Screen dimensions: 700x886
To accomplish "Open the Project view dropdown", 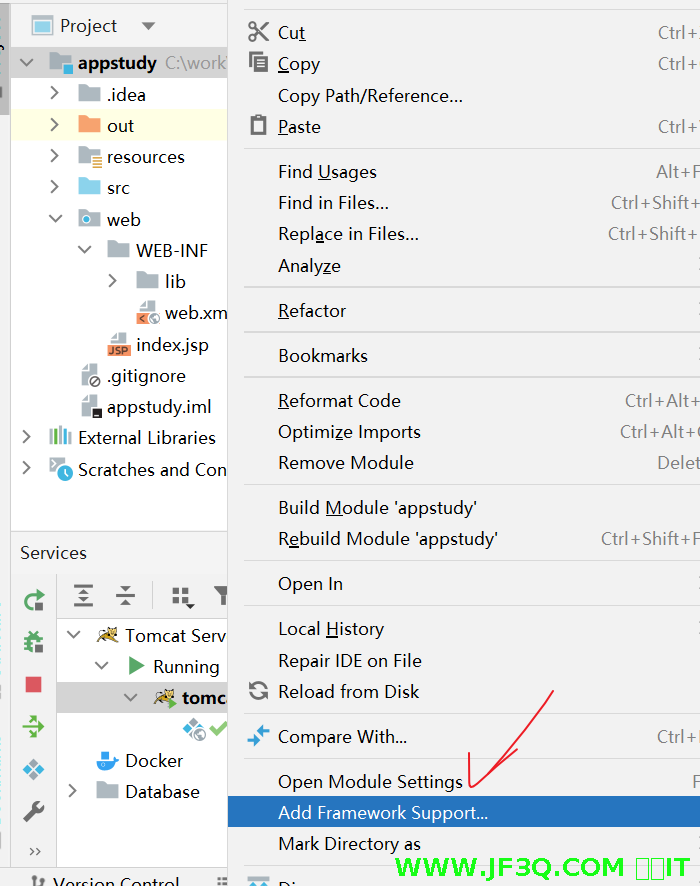I will coord(148,26).
